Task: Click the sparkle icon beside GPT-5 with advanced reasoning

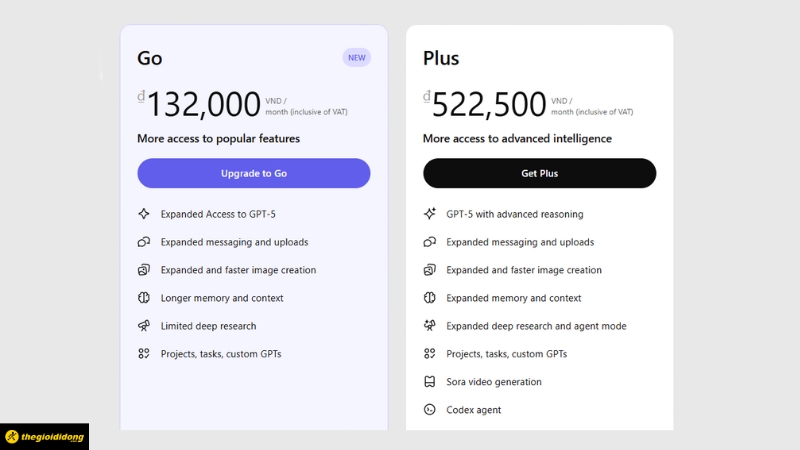Action: tap(429, 214)
